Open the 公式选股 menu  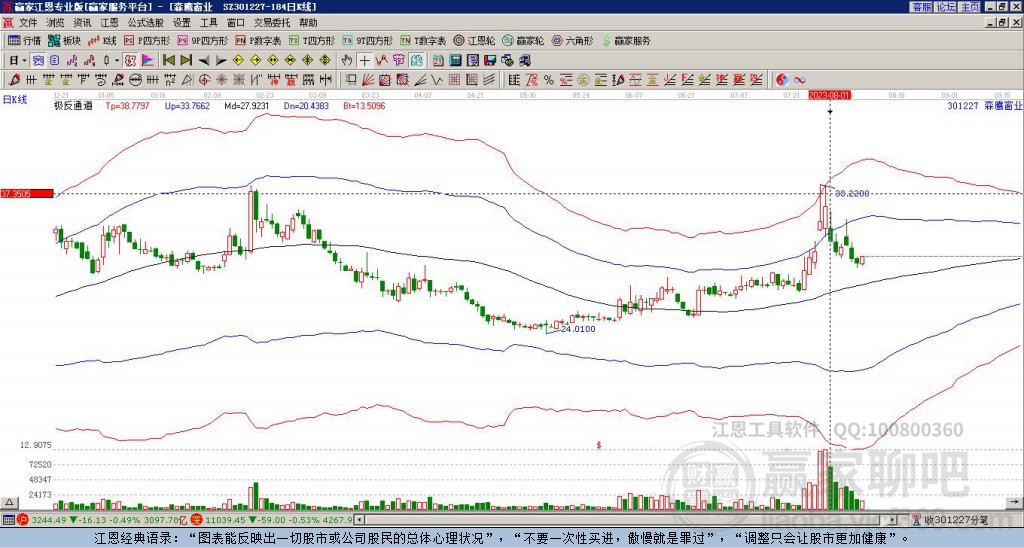click(146, 23)
